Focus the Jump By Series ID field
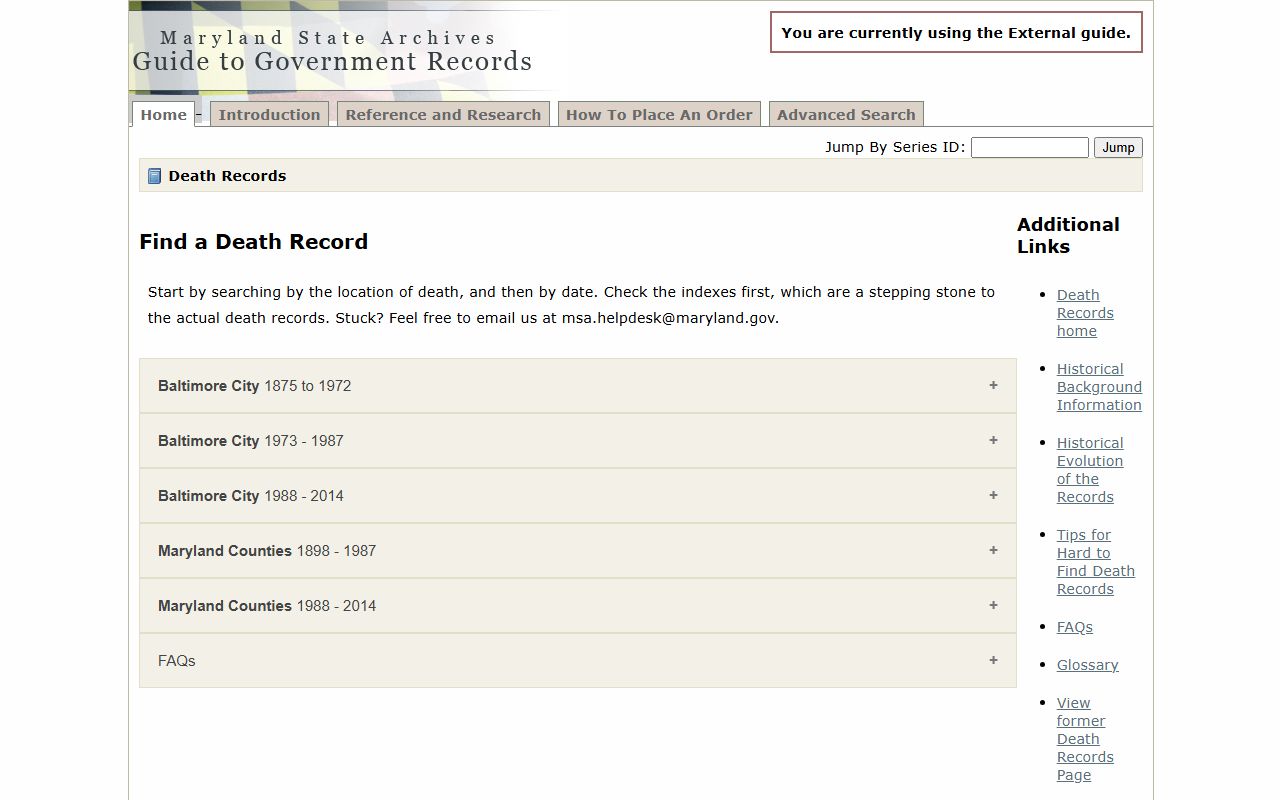The width and height of the screenshot is (1280, 800). click(x=1030, y=147)
